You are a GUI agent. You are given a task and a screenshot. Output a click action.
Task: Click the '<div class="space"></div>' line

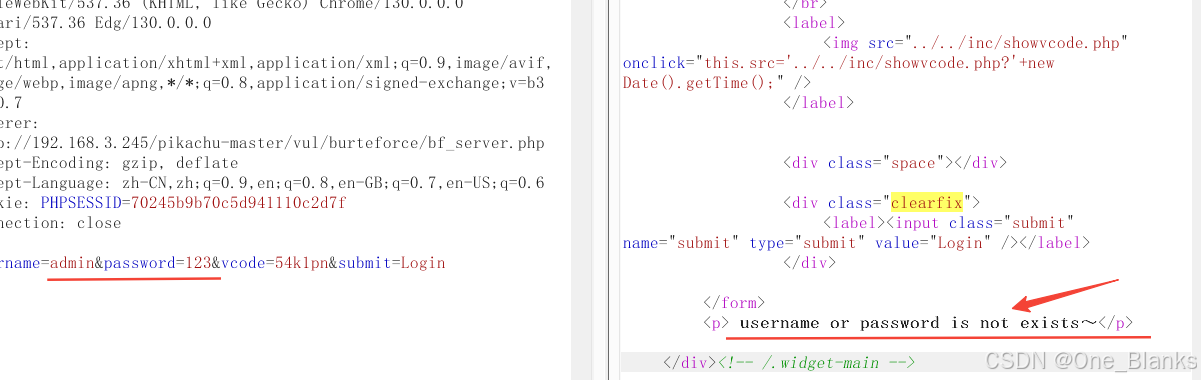pyautogui.click(x=895, y=163)
